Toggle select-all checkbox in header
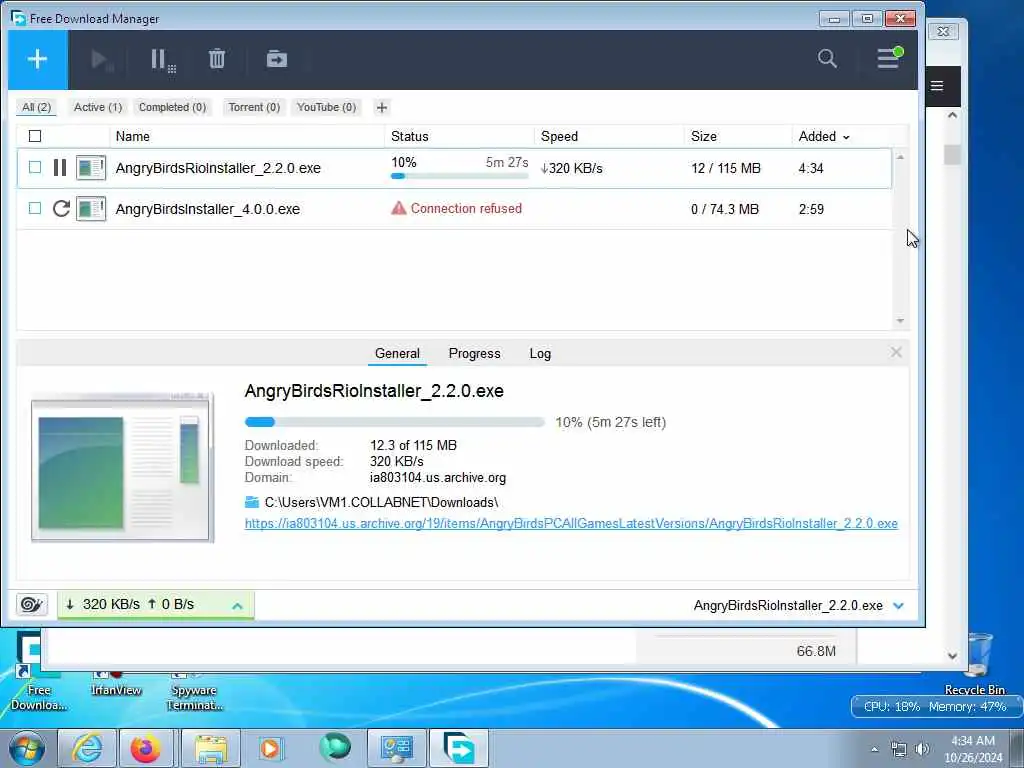Image resolution: width=1024 pixels, height=768 pixels. point(35,136)
